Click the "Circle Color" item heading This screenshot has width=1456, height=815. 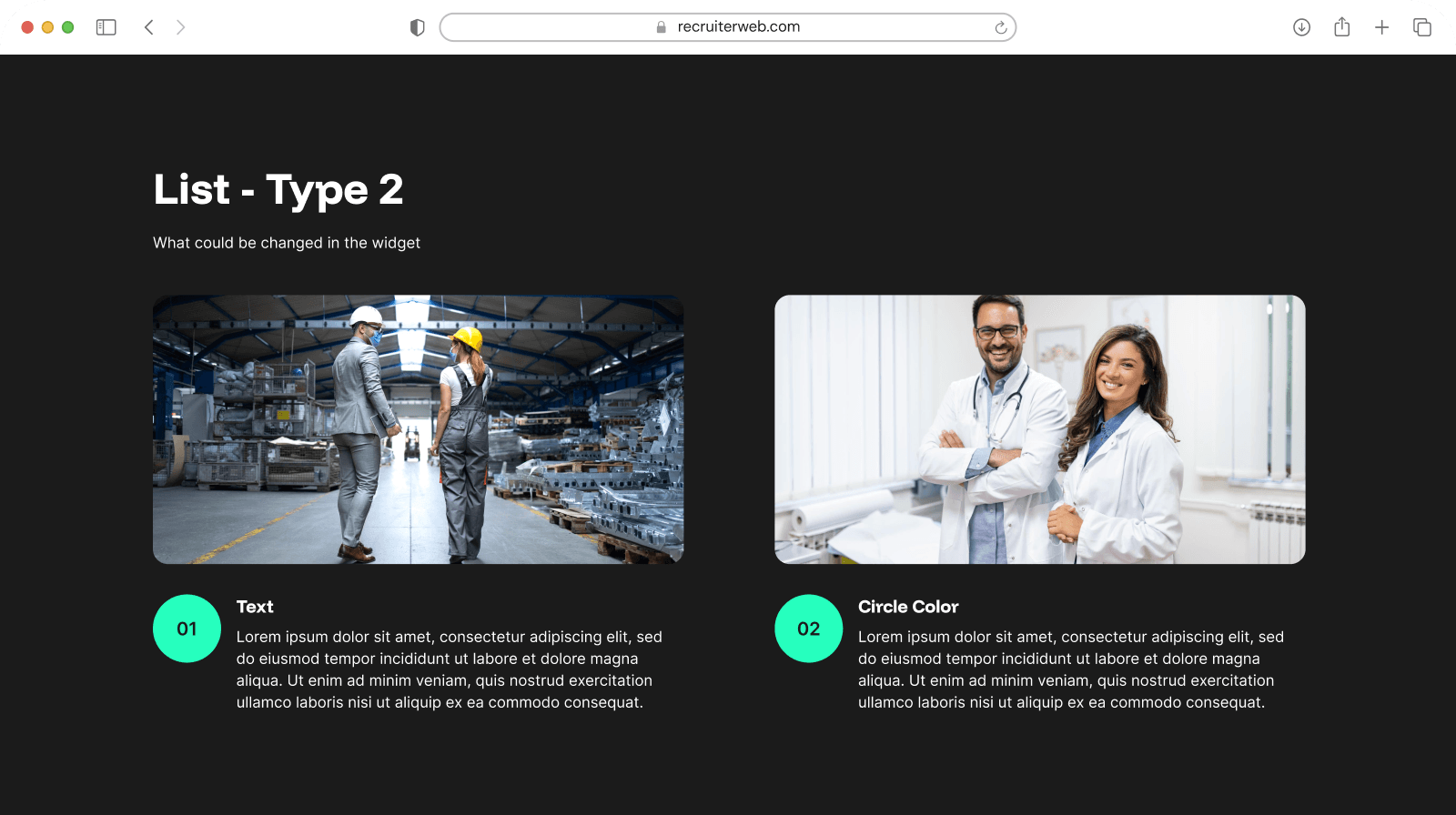click(907, 607)
